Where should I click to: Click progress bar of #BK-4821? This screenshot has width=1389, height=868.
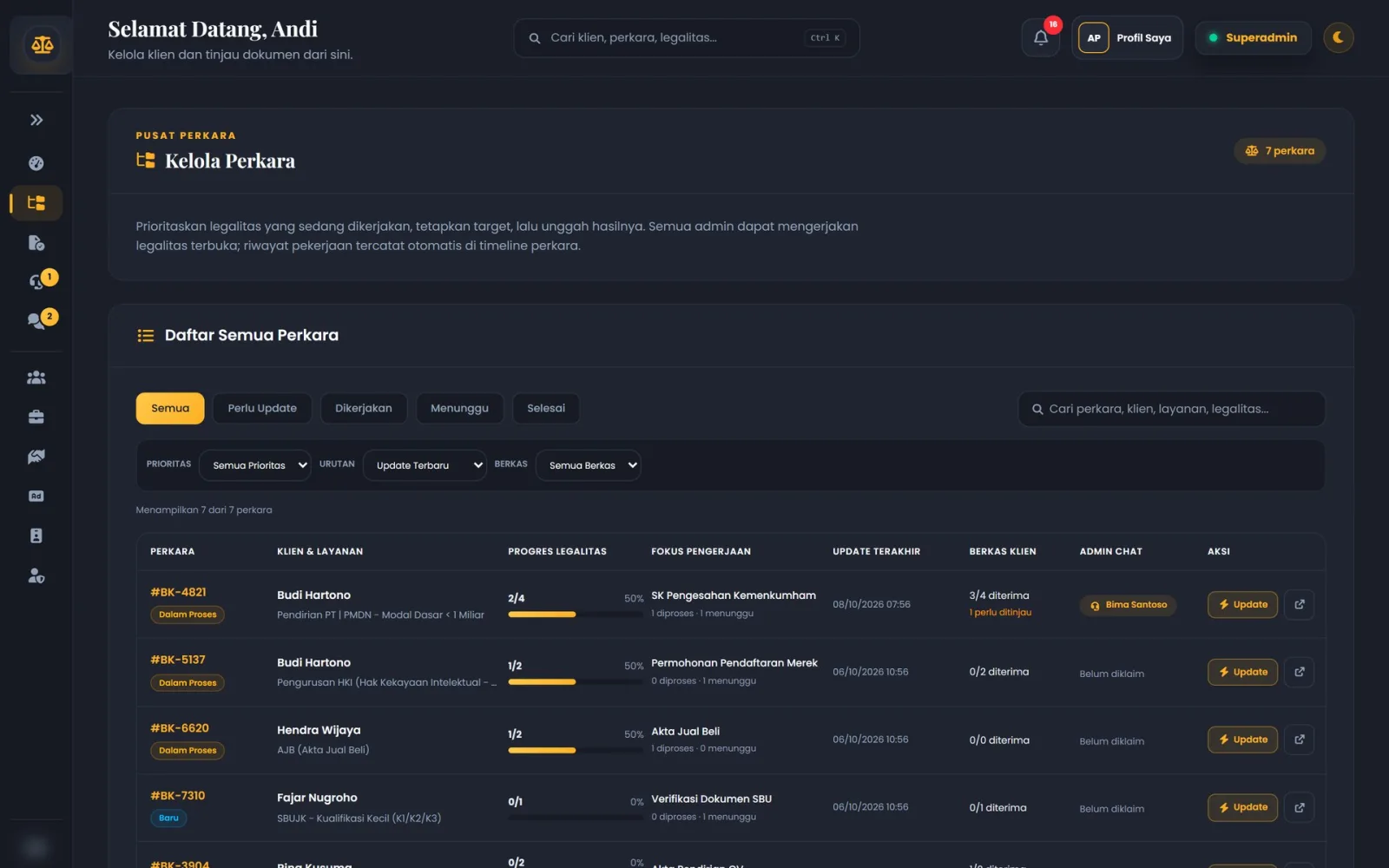point(576,615)
